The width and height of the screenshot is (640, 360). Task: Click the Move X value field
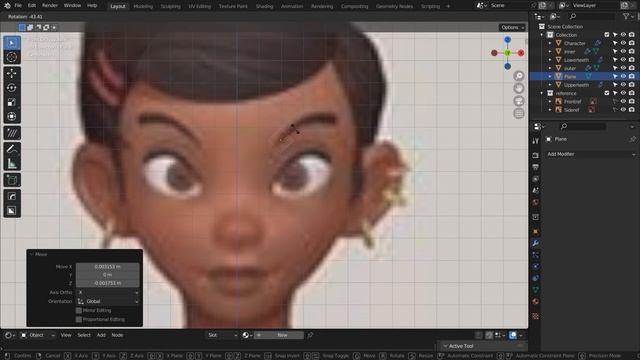click(107, 267)
